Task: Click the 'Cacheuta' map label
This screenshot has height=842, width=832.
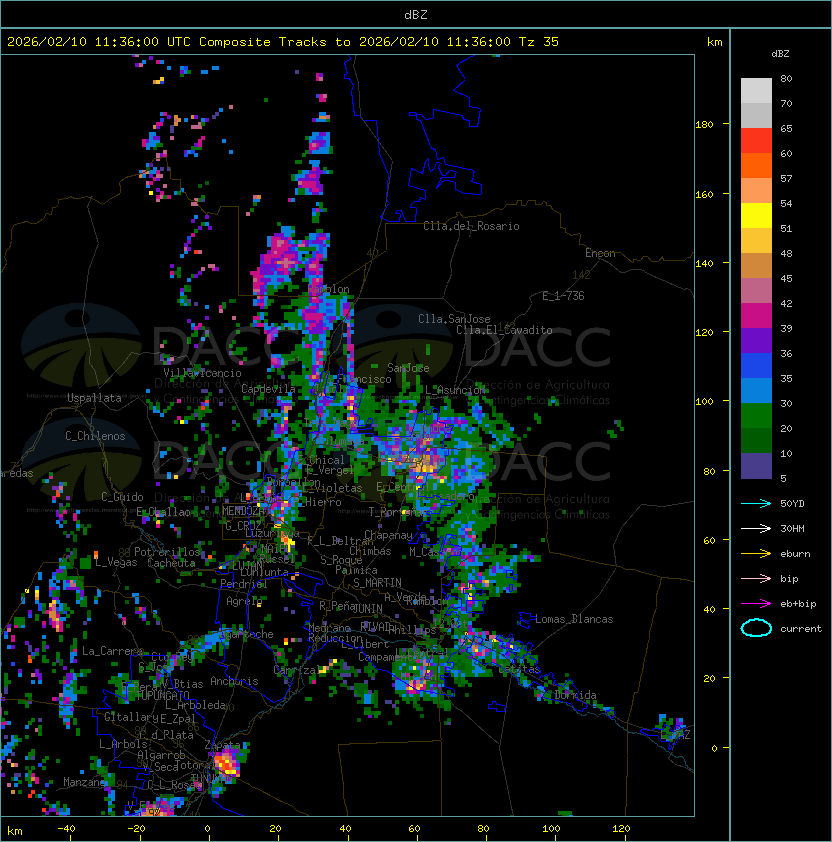Action: [171, 563]
